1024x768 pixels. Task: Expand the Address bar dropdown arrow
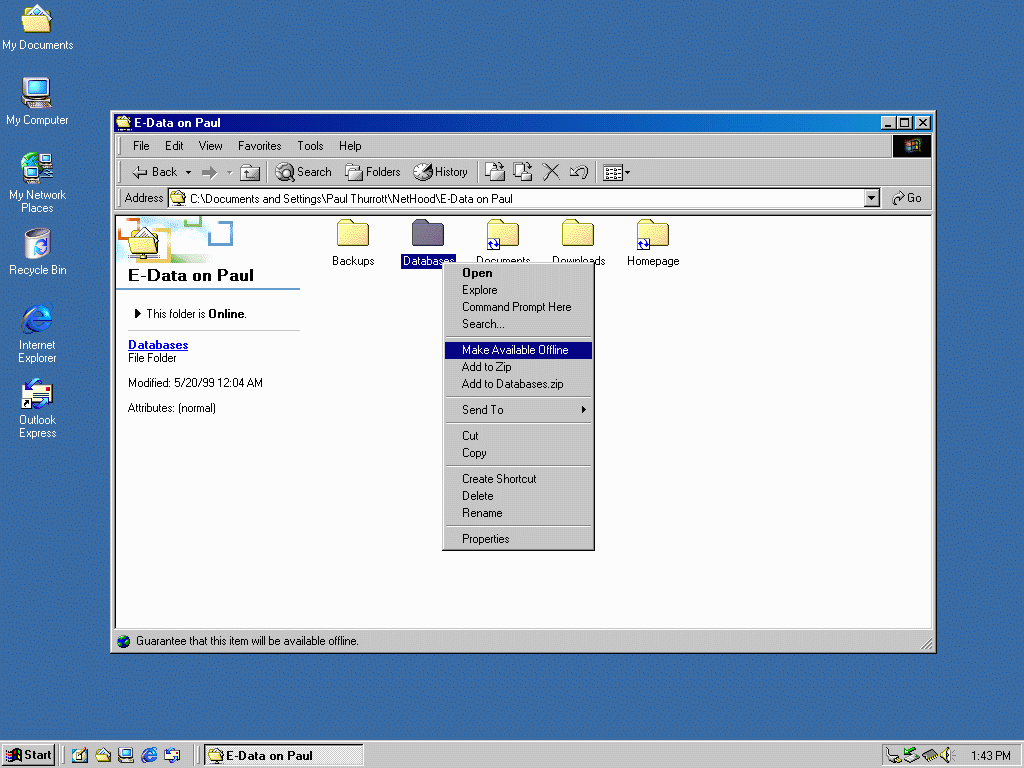coord(871,198)
